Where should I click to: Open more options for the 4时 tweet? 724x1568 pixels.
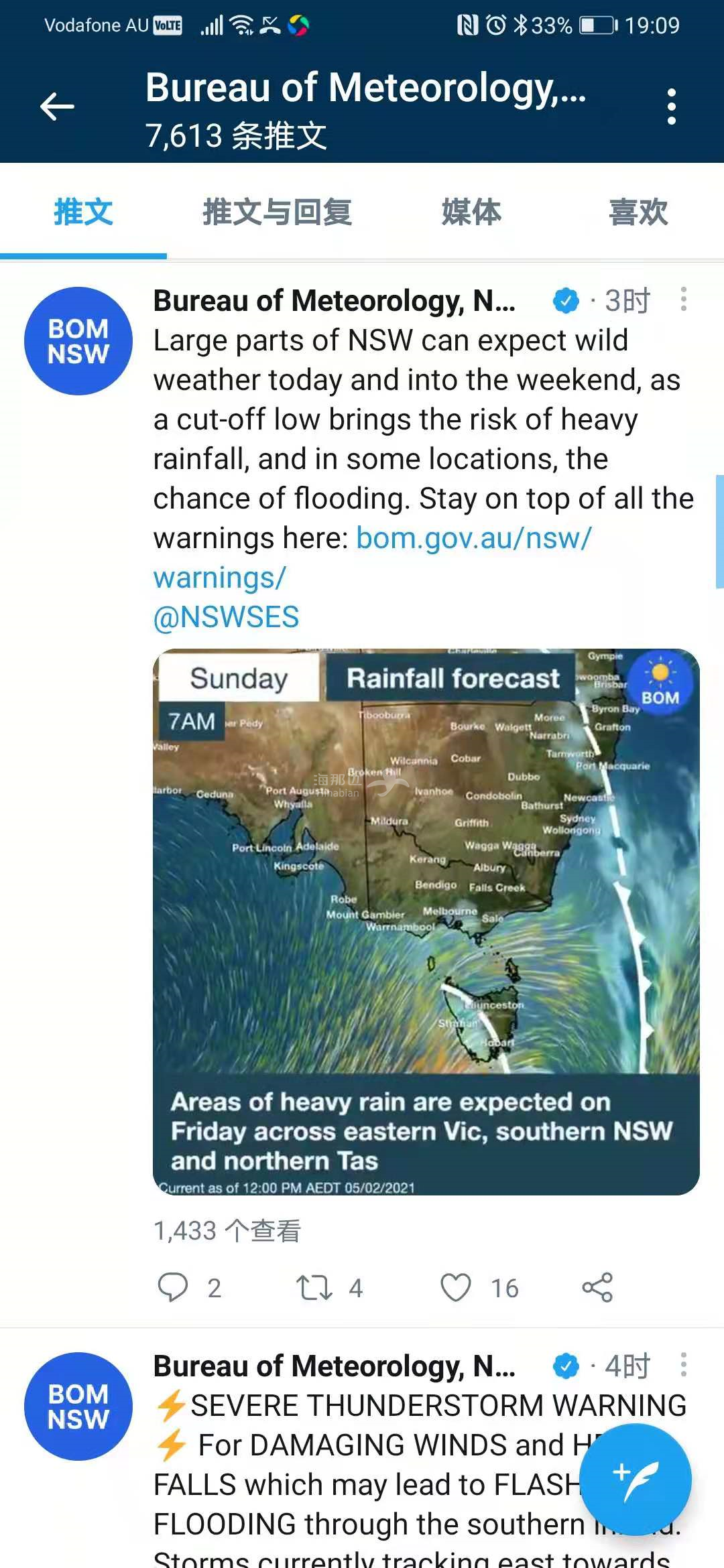[x=683, y=1364]
